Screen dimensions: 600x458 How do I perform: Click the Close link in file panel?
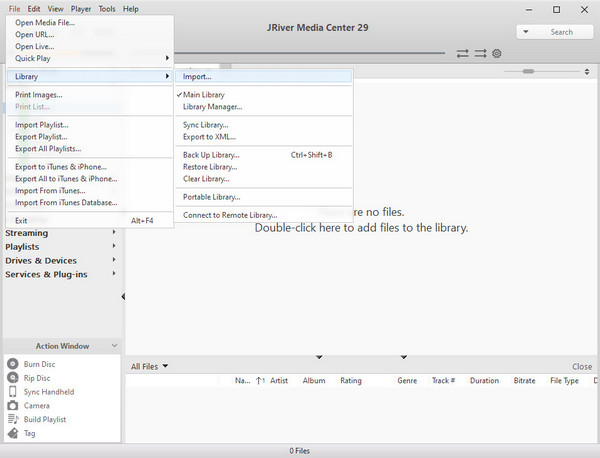pyautogui.click(x=582, y=367)
